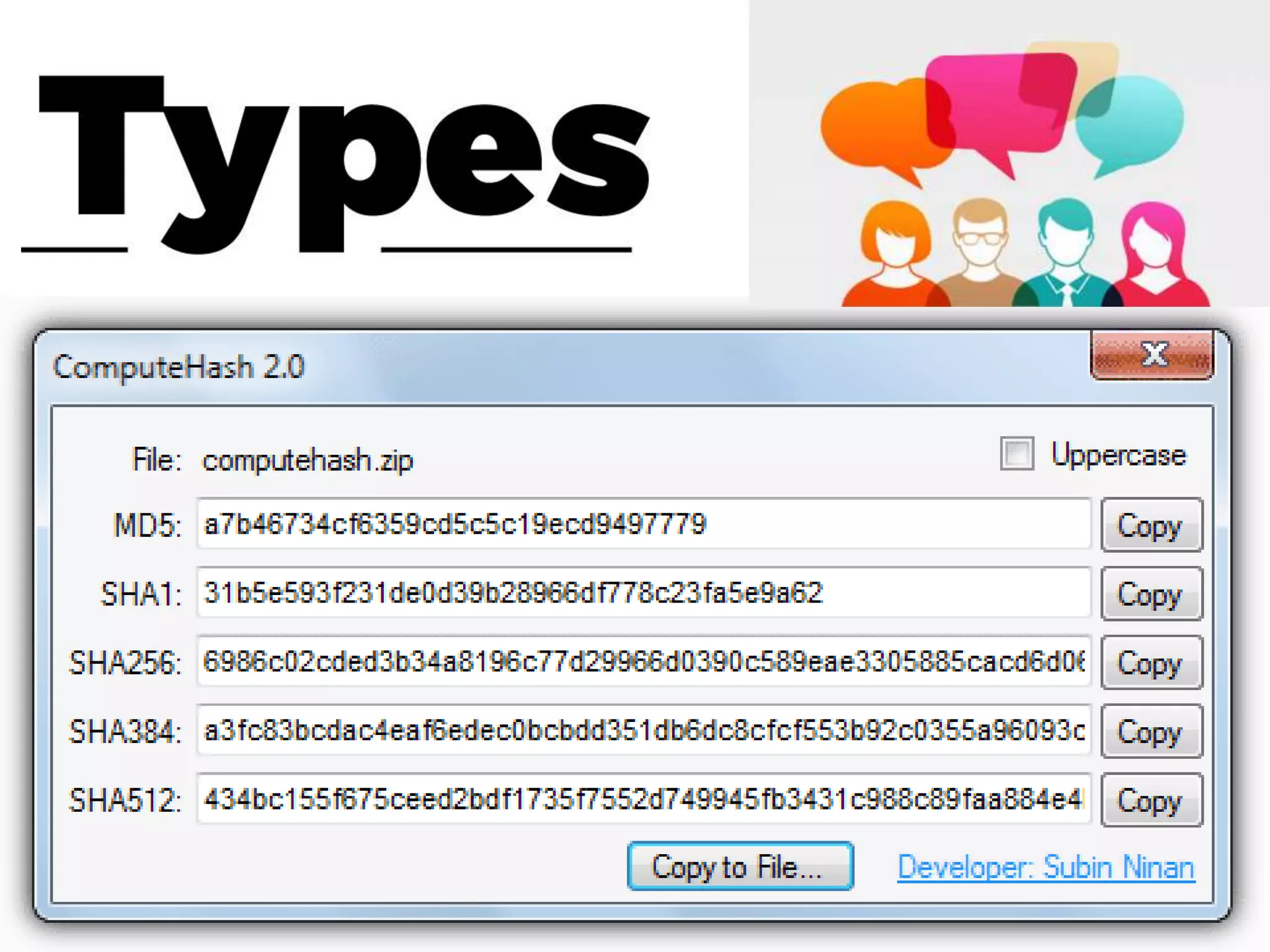Click inside the SHA1 hash field
Screen dimensions: 1270x952
642,593
